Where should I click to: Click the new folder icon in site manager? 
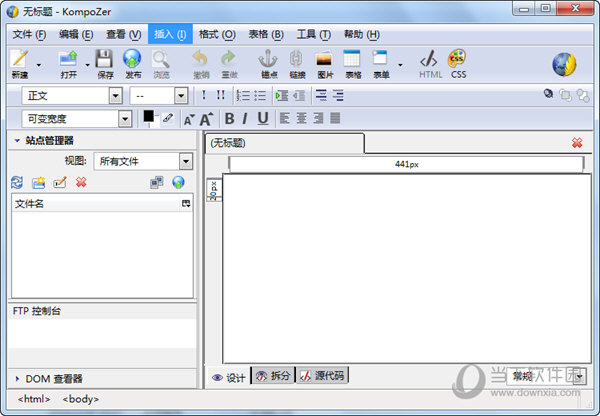click(x=39, y=183)
